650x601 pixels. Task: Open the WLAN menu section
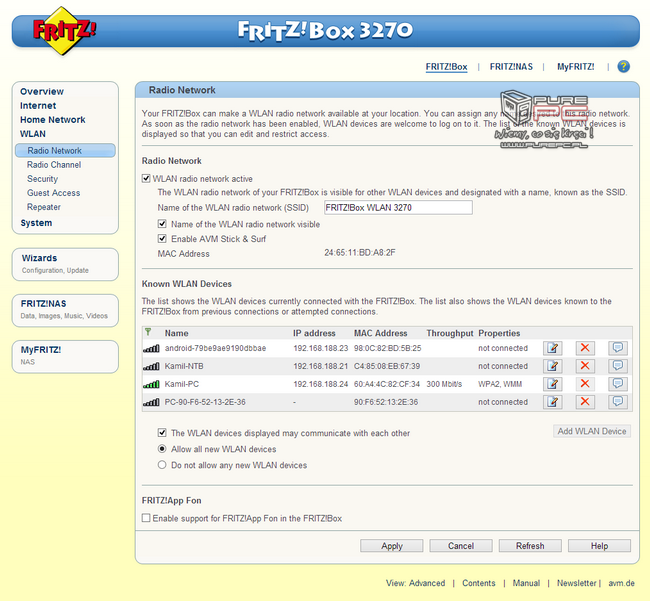point(33,134)
